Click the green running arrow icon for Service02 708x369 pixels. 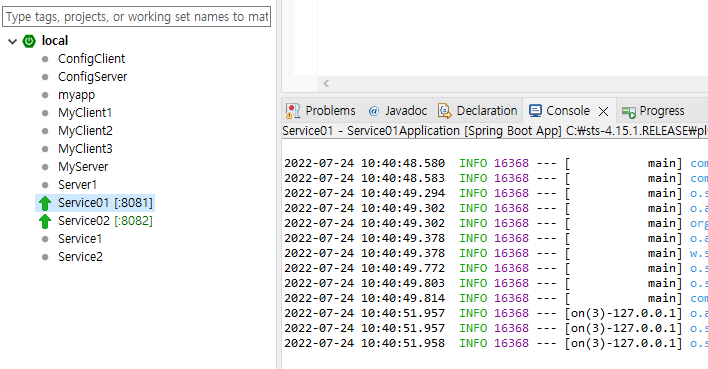(45, 221)
